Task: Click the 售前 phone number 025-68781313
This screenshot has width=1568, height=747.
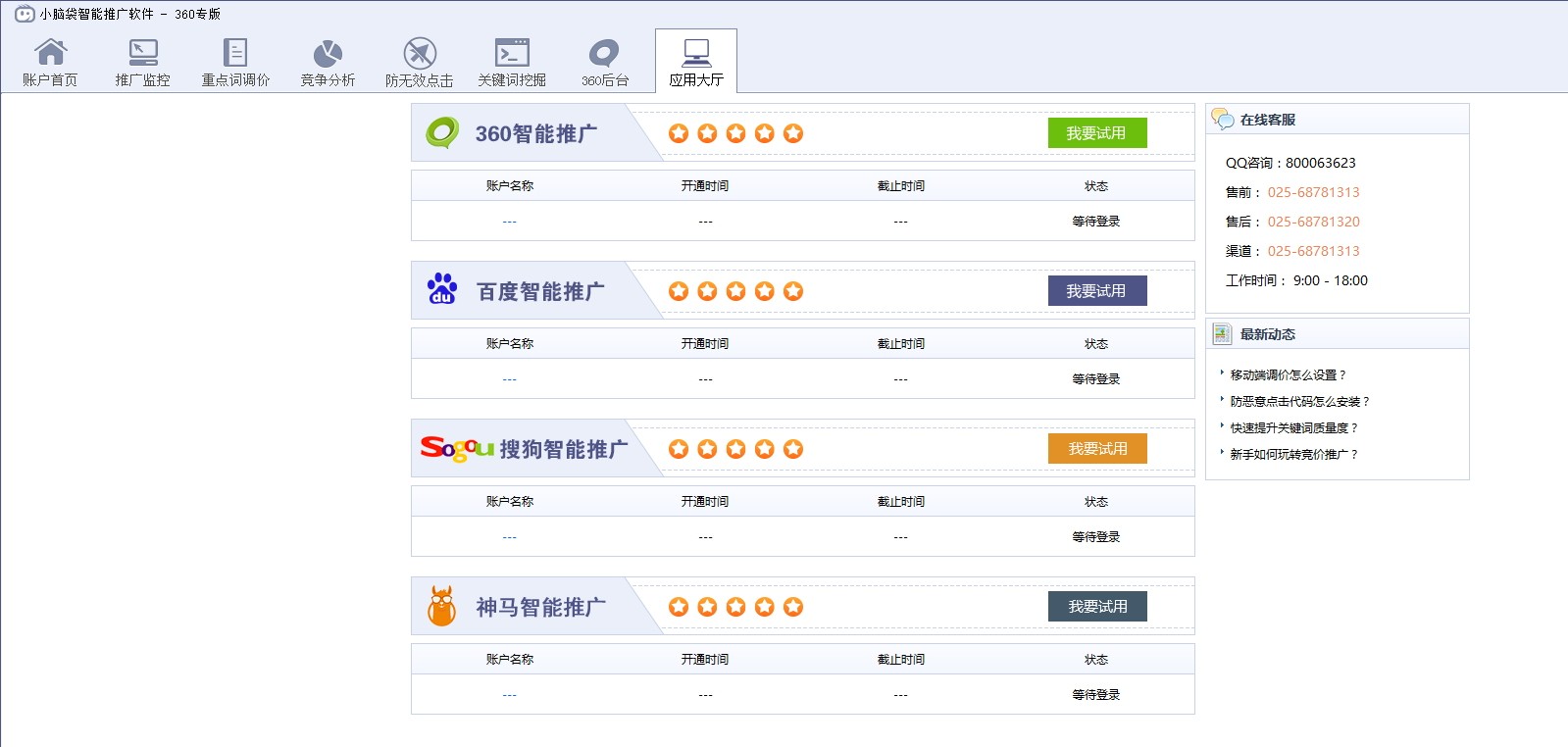Action: (1314, 192)
